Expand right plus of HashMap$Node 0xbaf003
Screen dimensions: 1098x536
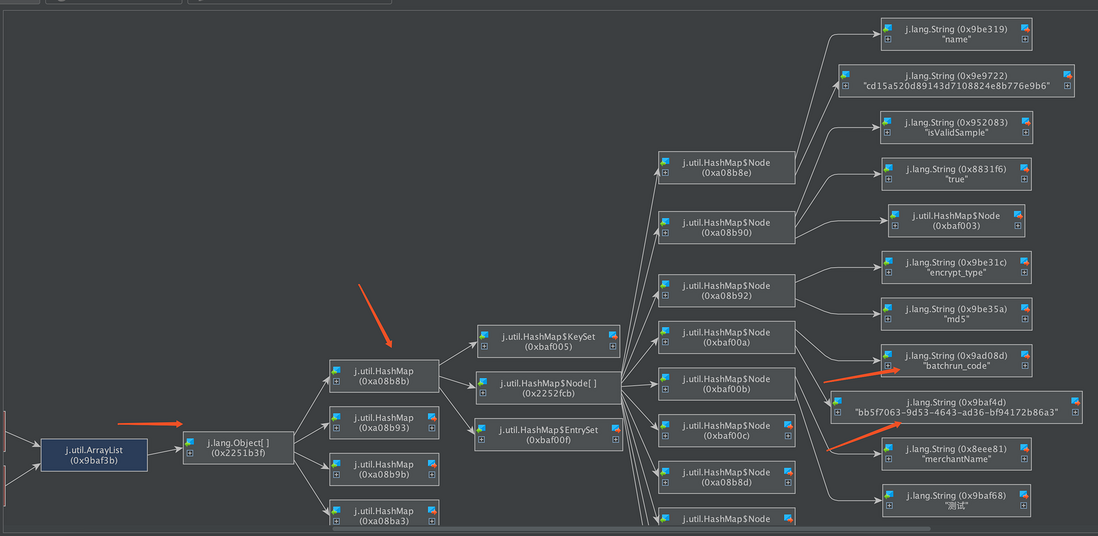[x=1018, y=226]
